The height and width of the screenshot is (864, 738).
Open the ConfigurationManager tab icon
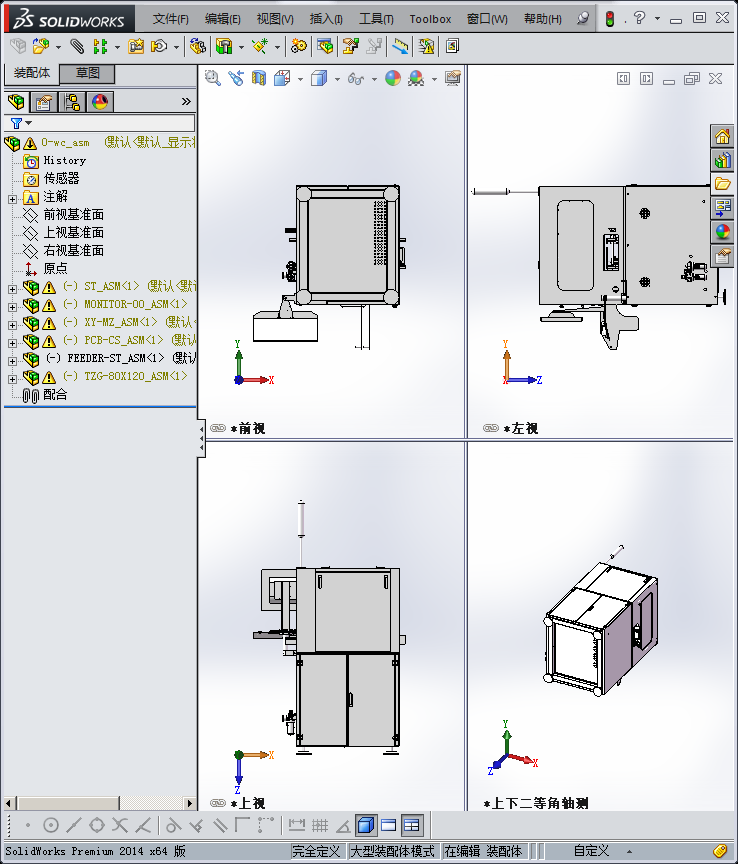tap(72, 102)
